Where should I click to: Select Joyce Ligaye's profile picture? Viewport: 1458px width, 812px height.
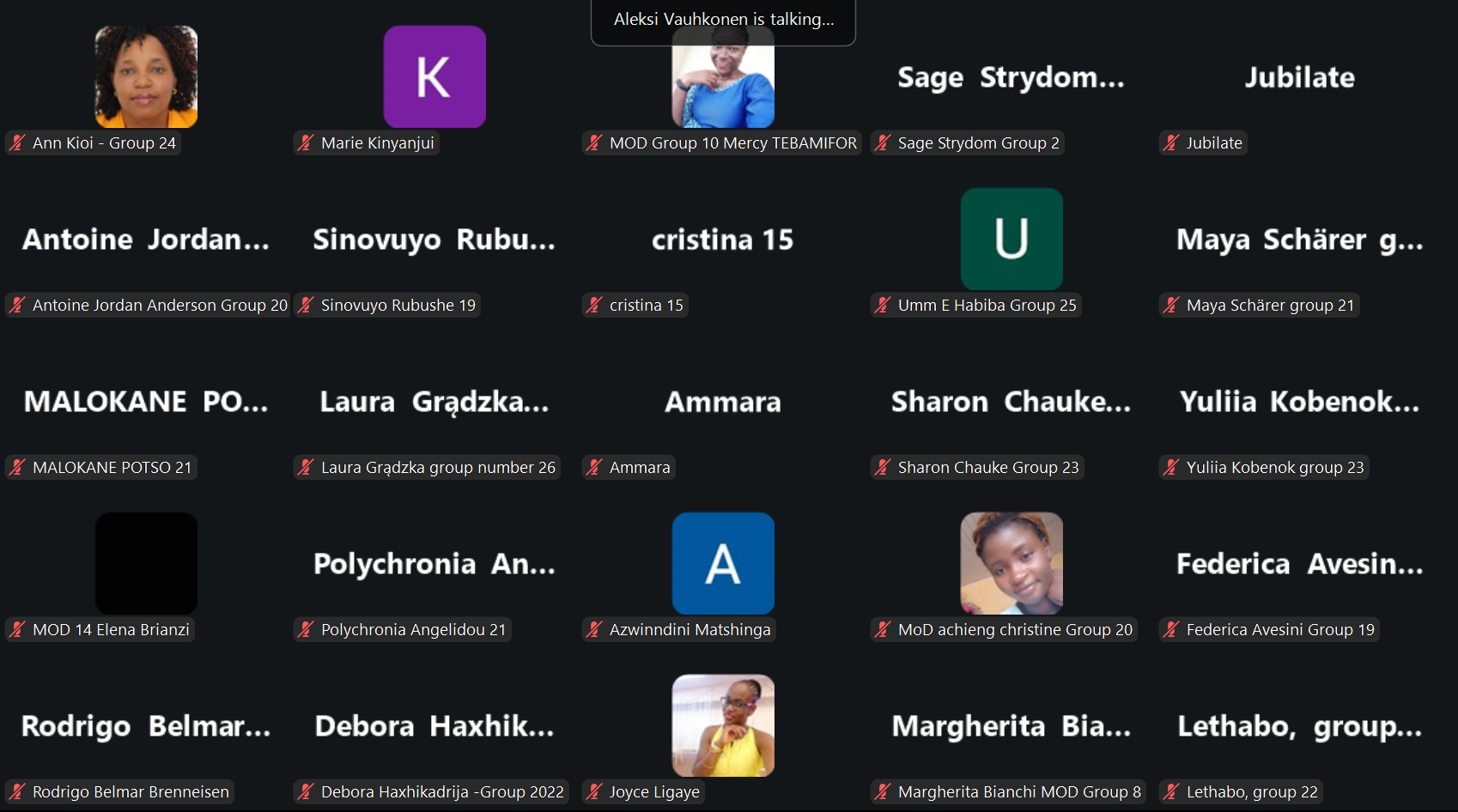723,725
